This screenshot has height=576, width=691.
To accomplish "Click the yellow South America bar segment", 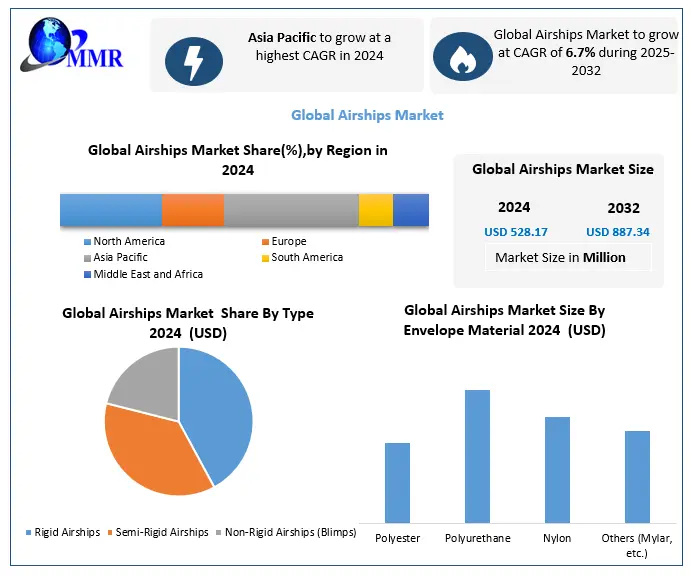I will 375,210.
